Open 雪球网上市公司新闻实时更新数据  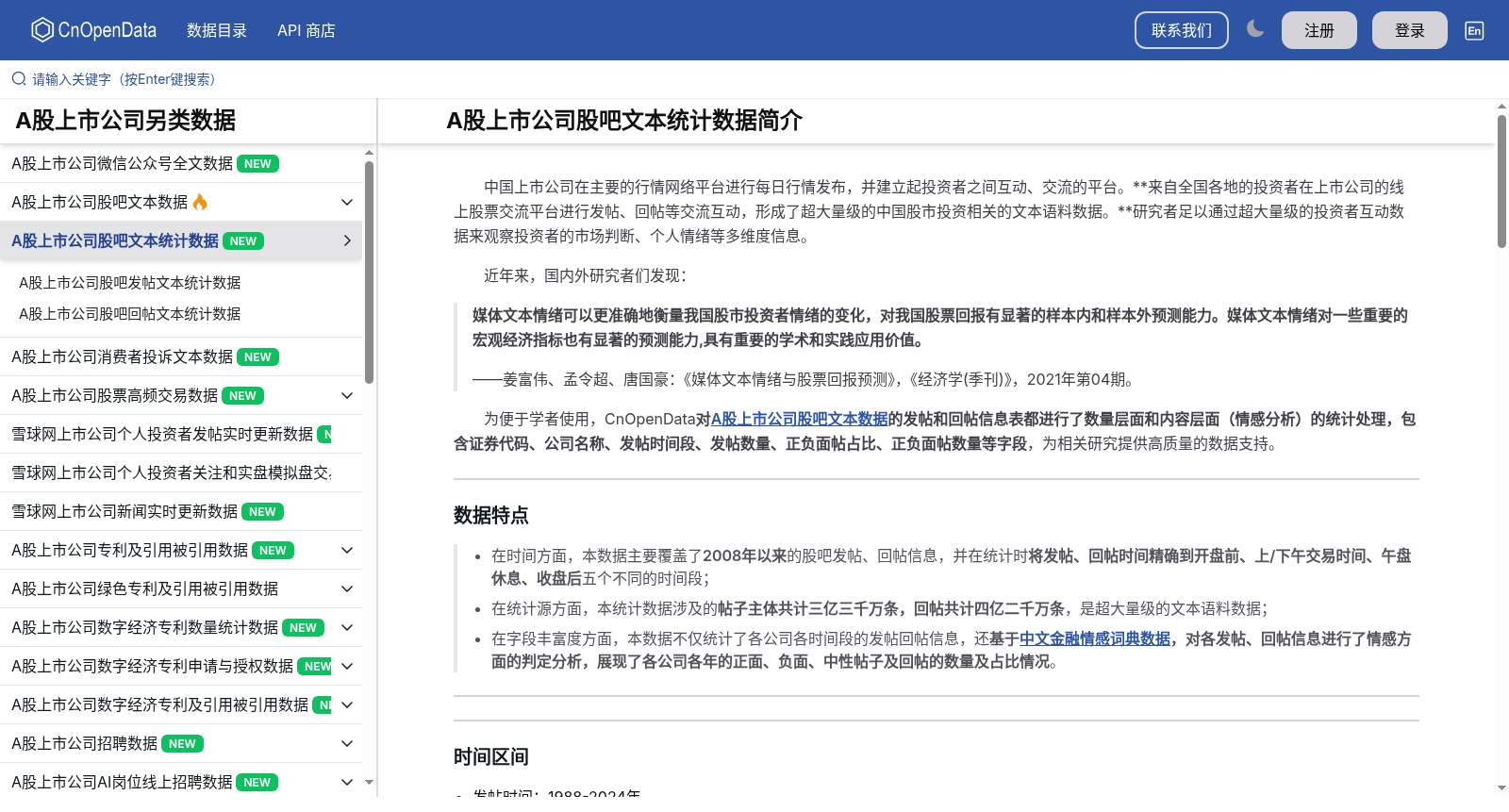pyautogui.click(x=124, y=511)
